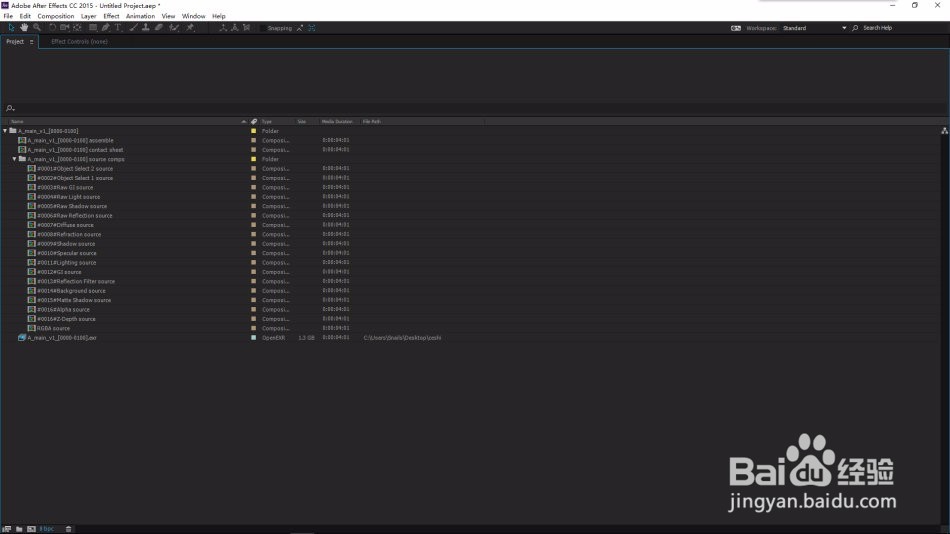Select the Puppet Pin tool
The height and width of the screenshot is (534, 950).
point(190,28)
